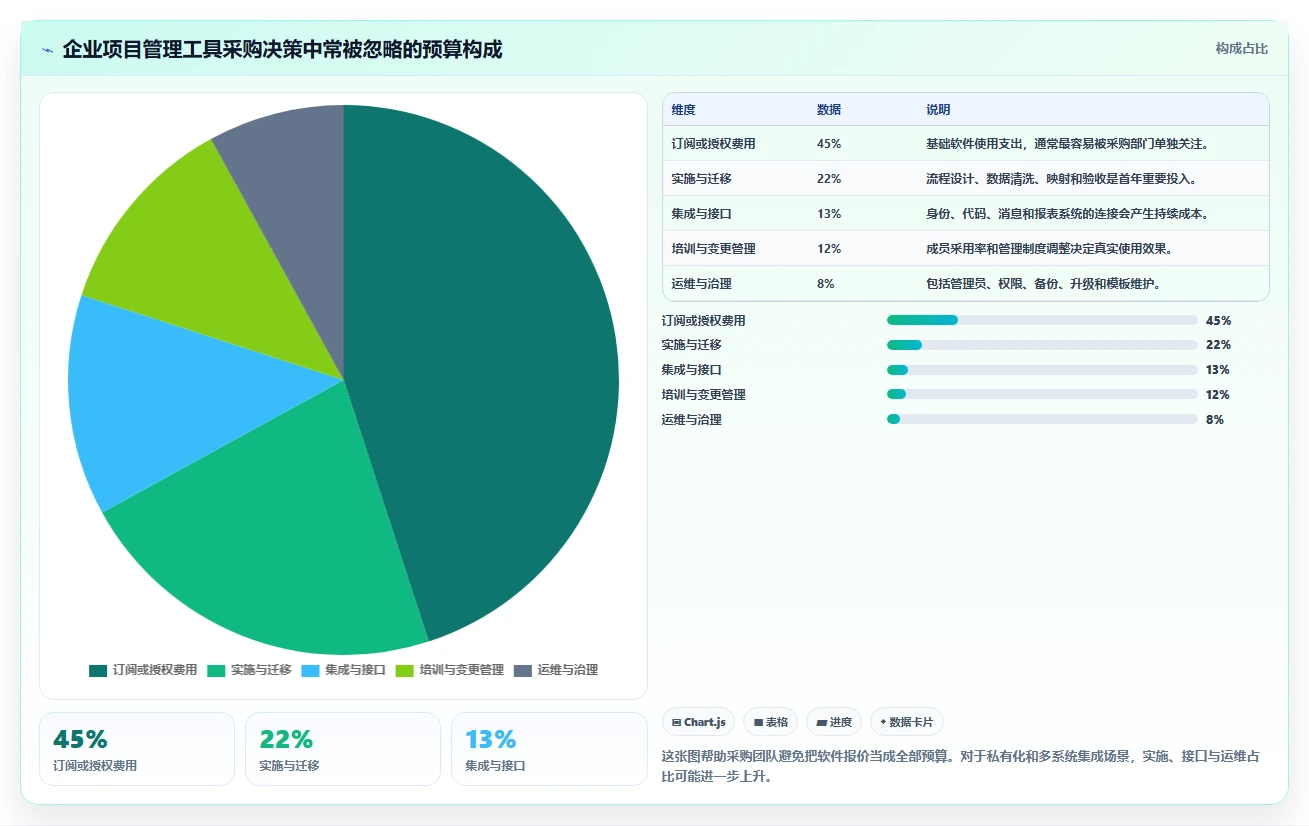Select the 表格 chip

coord(770,722)
